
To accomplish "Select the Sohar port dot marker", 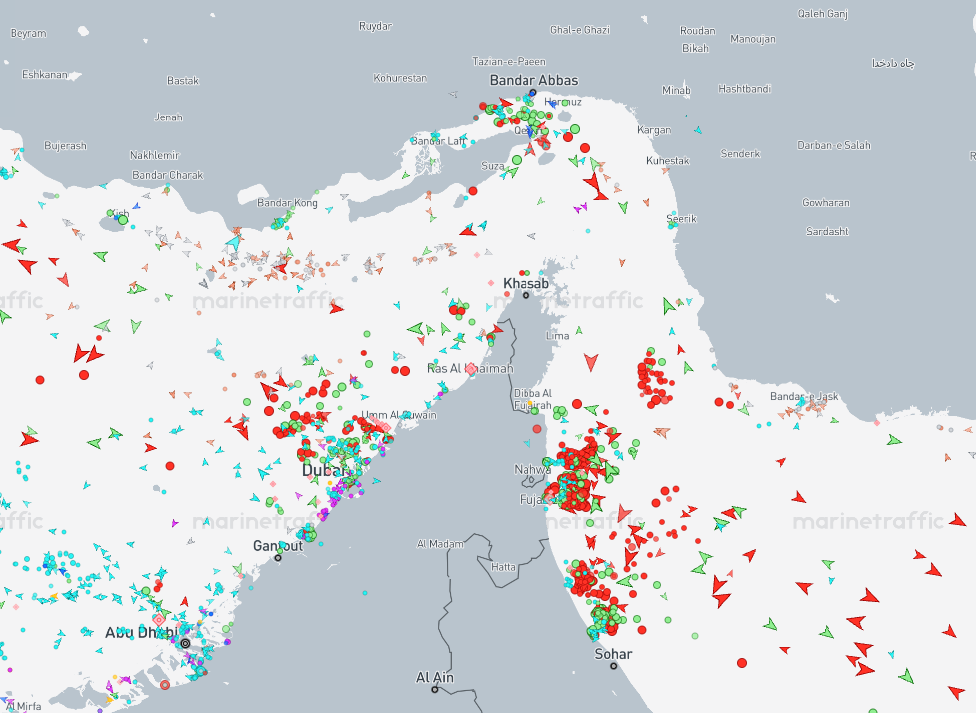I will tap(614, 666).
